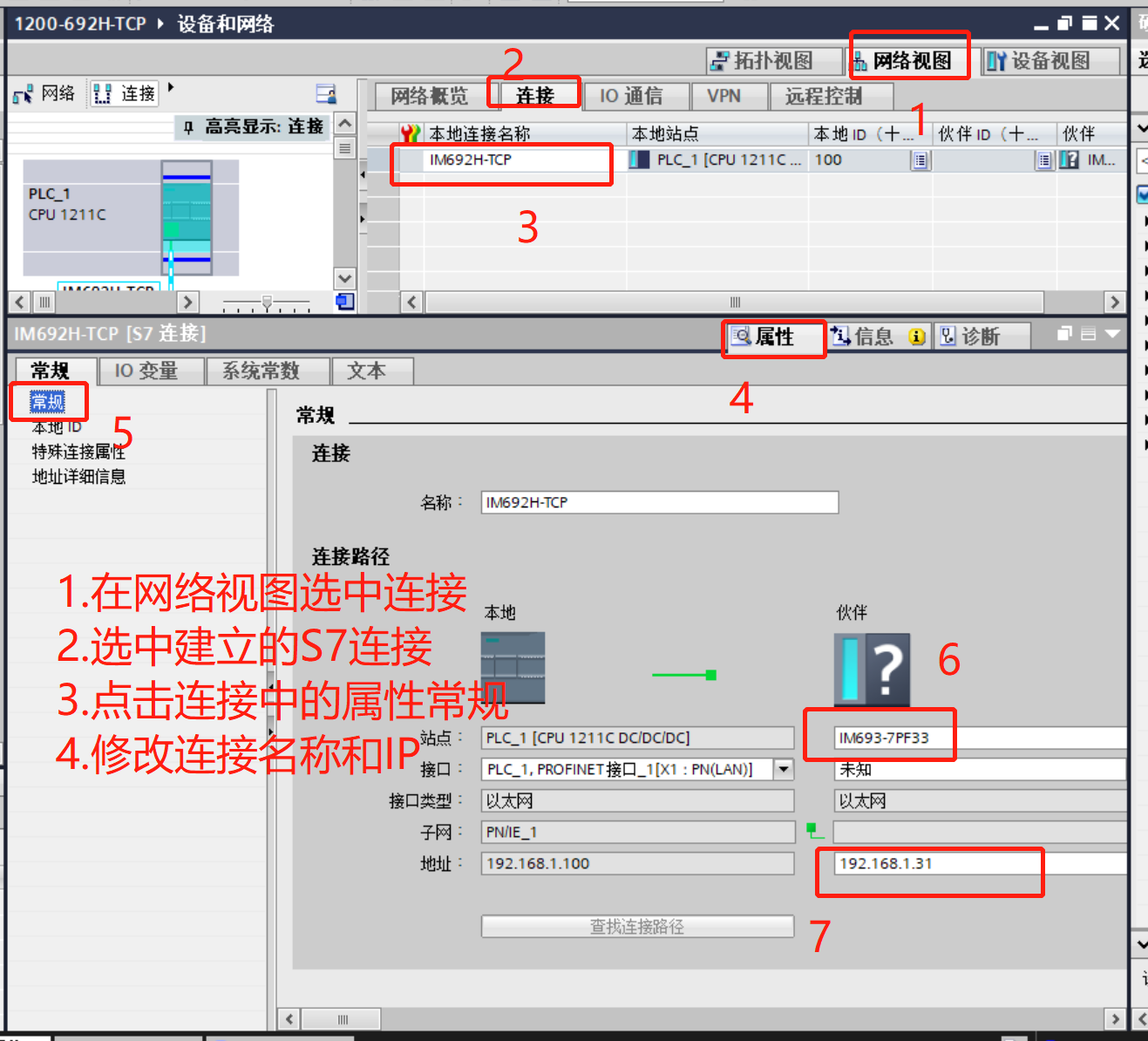Click the connection table right scroll arrow
The image size is (1148, 1041).
coord(1114,303)
